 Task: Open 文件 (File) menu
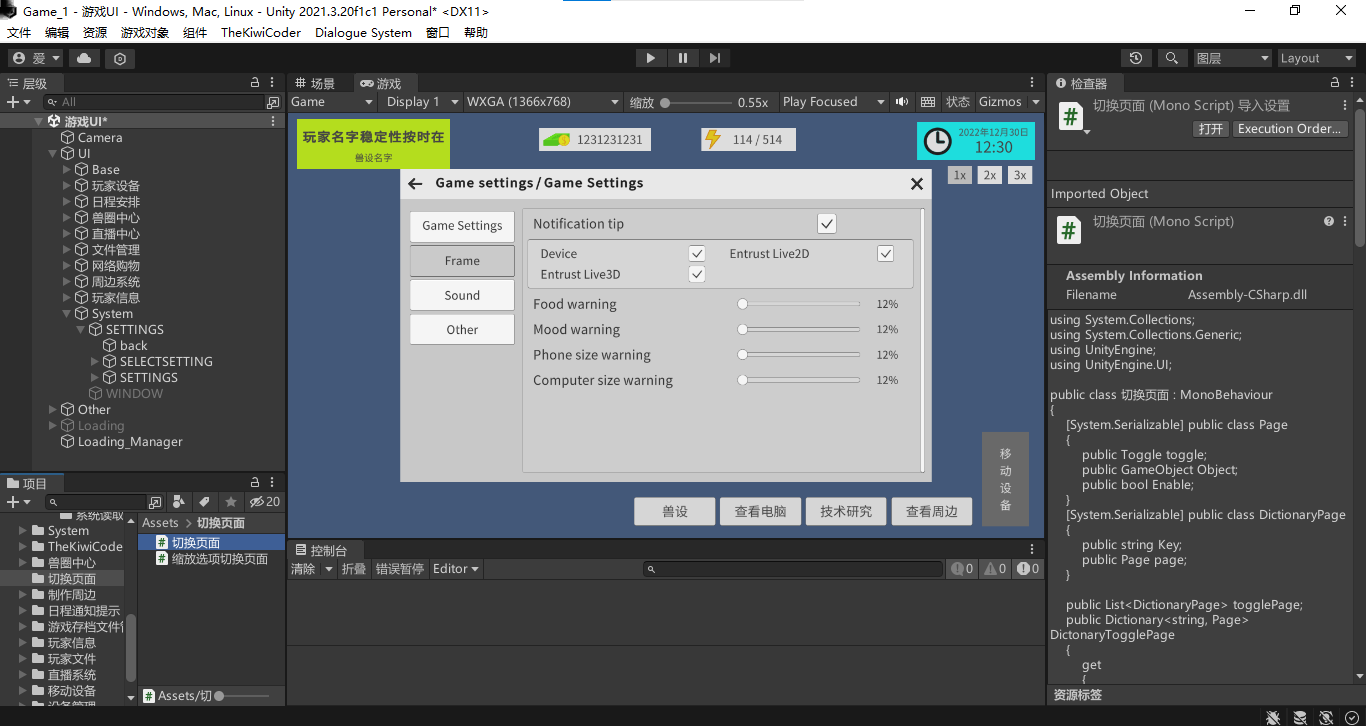coord(19,32)
